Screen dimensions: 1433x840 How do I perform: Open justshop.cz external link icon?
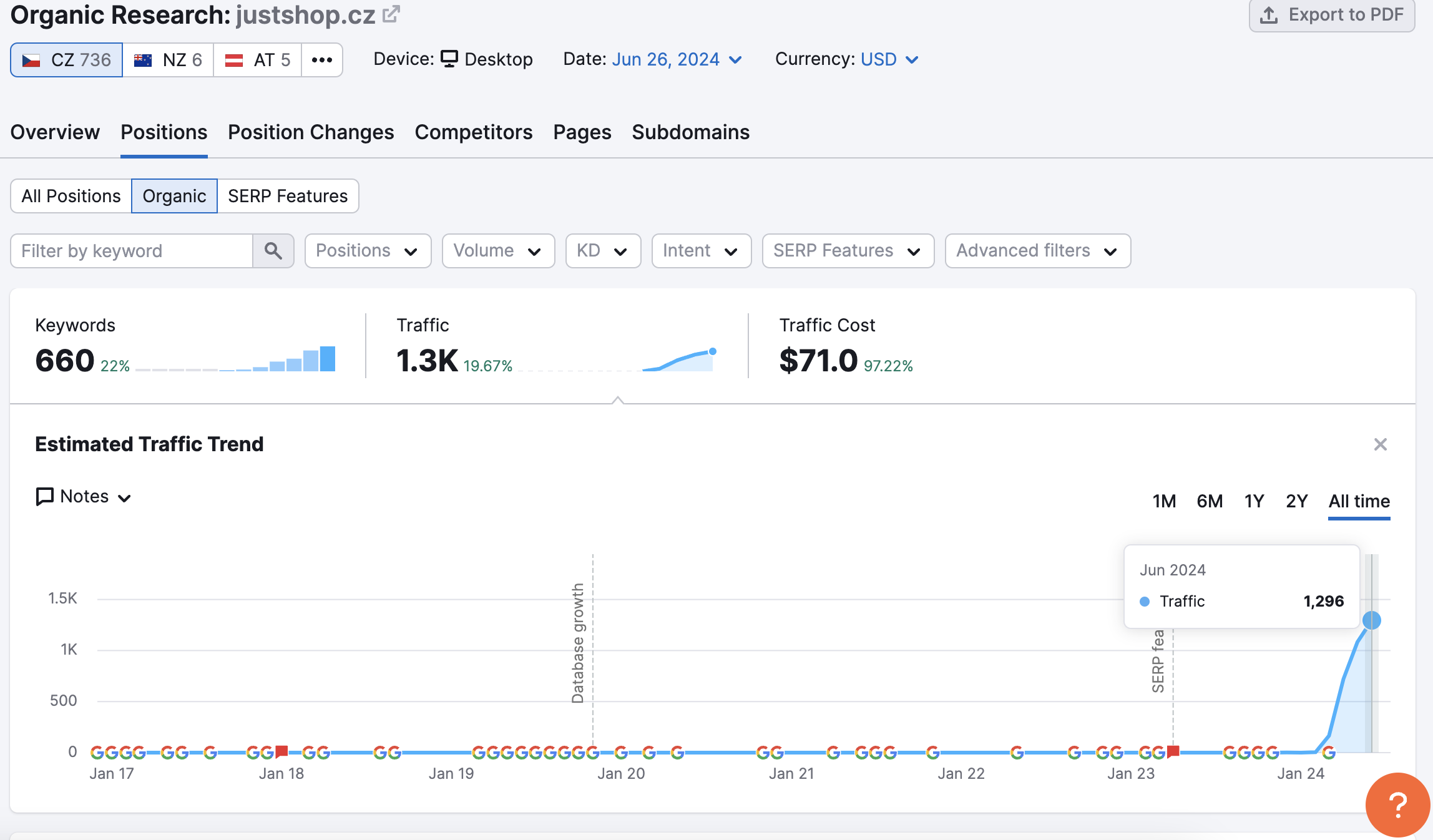click(x=391, y=14)
